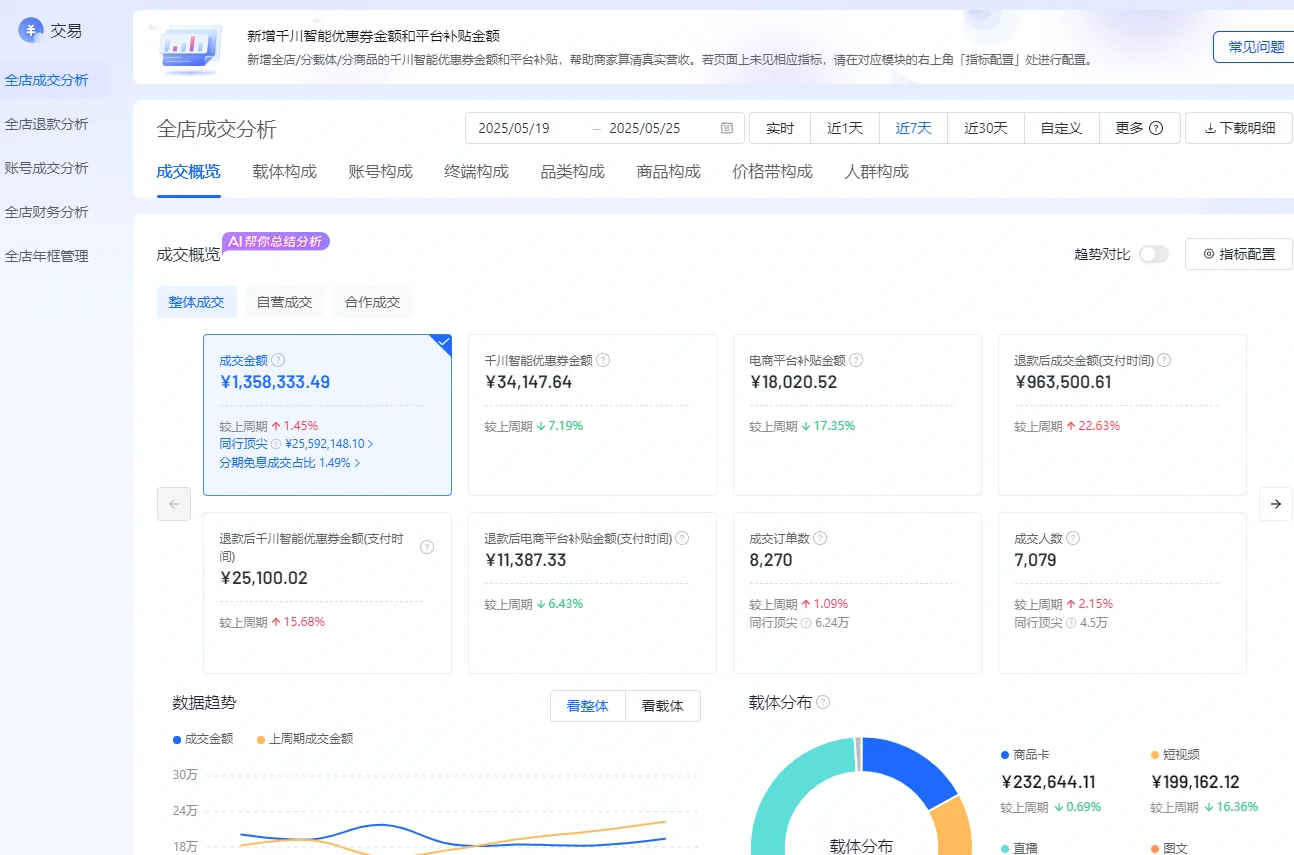Click previous arrow left of metric cards
Viewport: 1294px width, 855px height.
click(x=174, y=504)
